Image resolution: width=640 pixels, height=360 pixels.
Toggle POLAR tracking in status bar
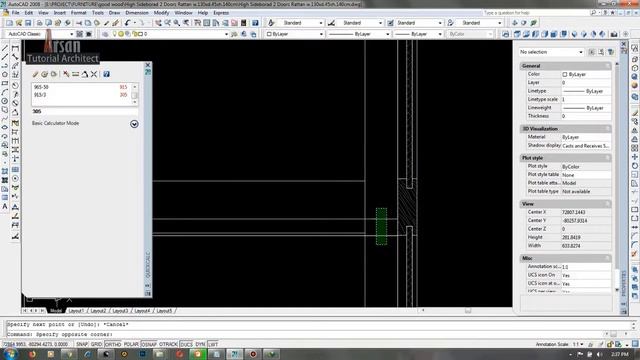[x=131, y=344]
